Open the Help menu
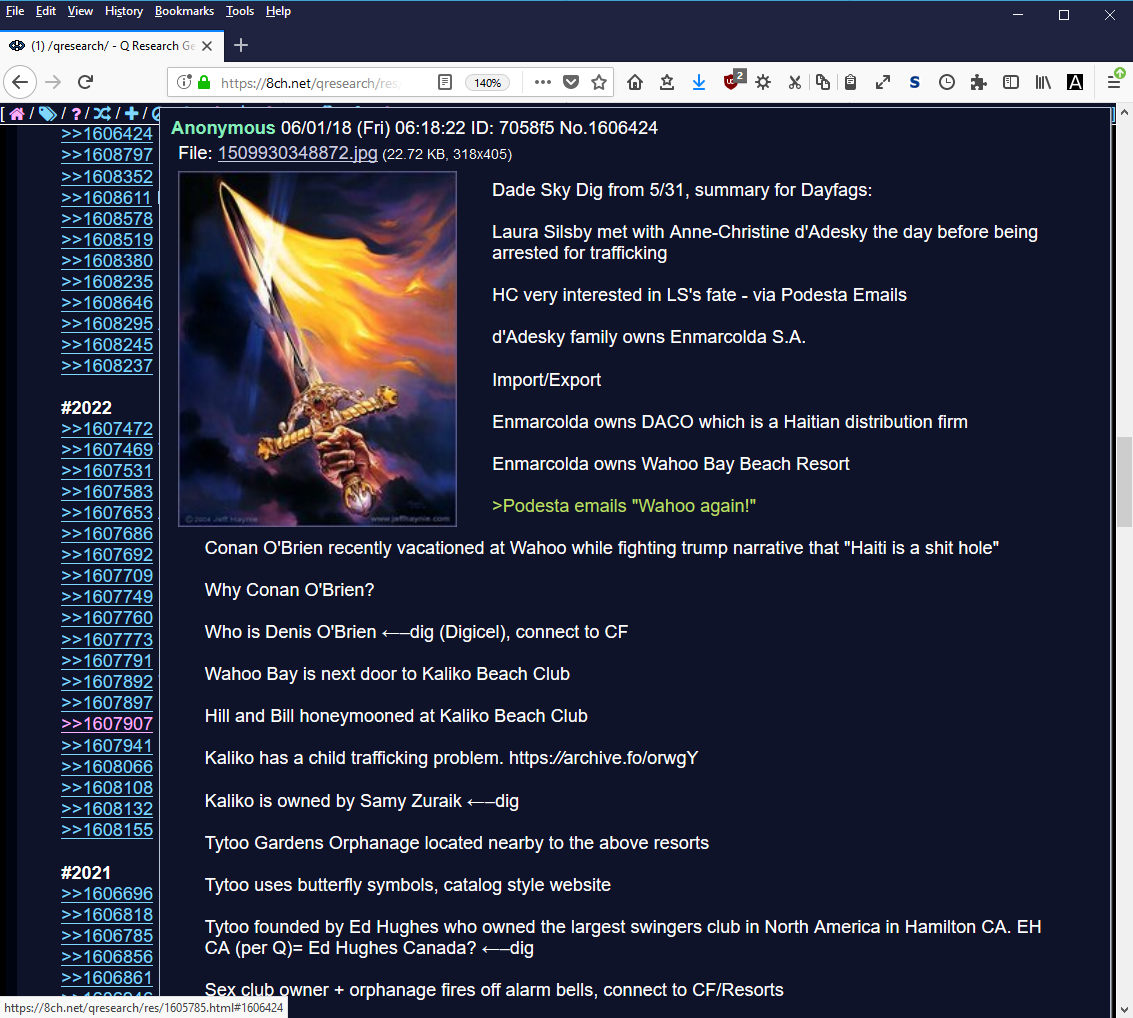Screen dimensions: 1133x1018 [278, 11]
